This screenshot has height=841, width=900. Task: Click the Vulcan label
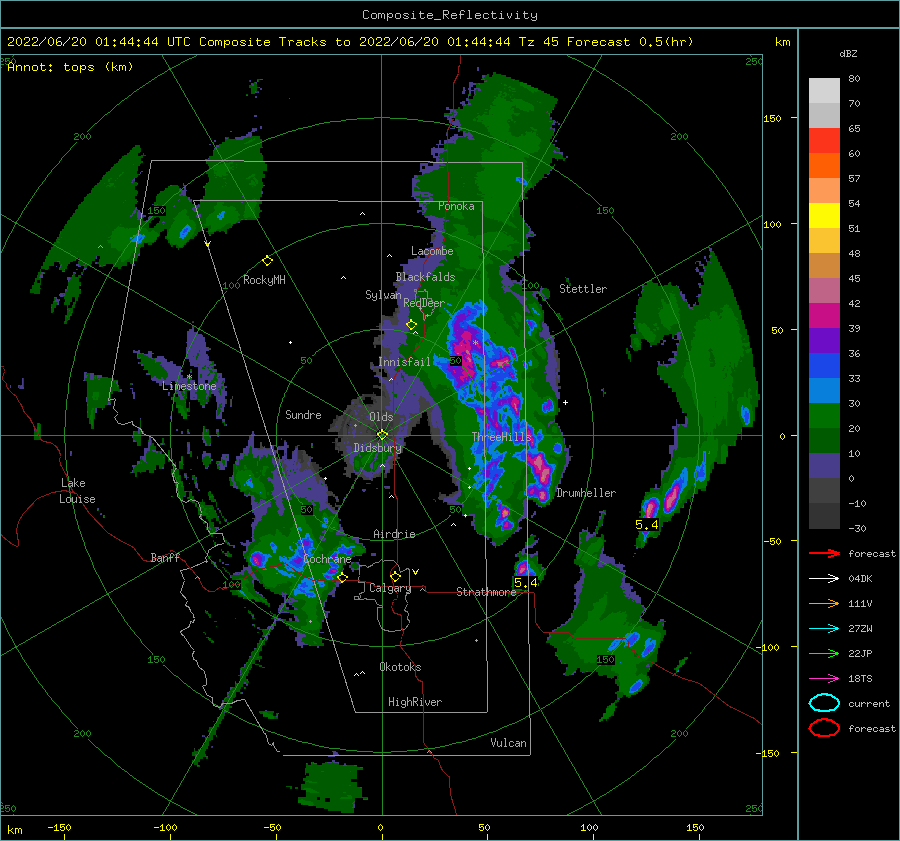point(508,743)
